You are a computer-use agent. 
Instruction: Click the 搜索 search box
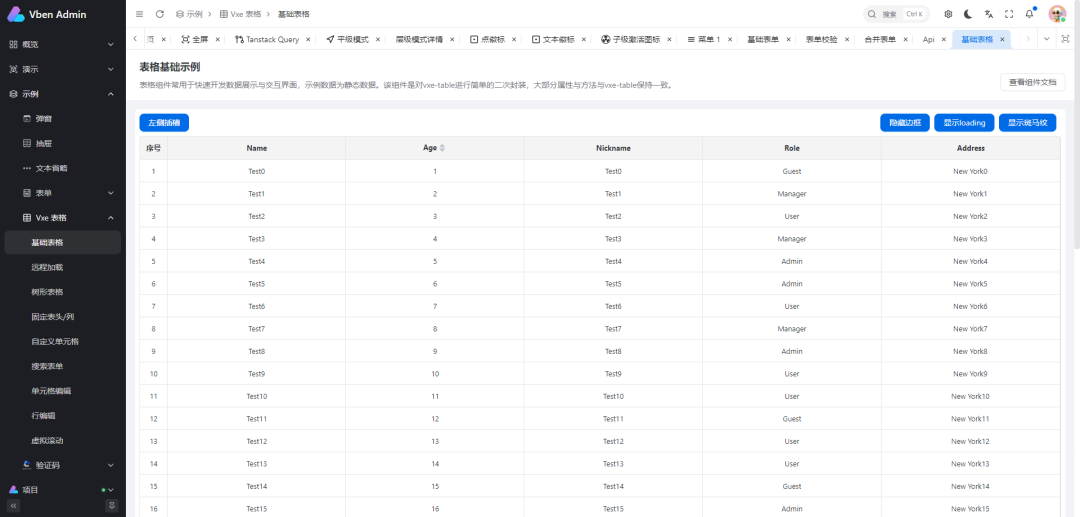point(896,14)
